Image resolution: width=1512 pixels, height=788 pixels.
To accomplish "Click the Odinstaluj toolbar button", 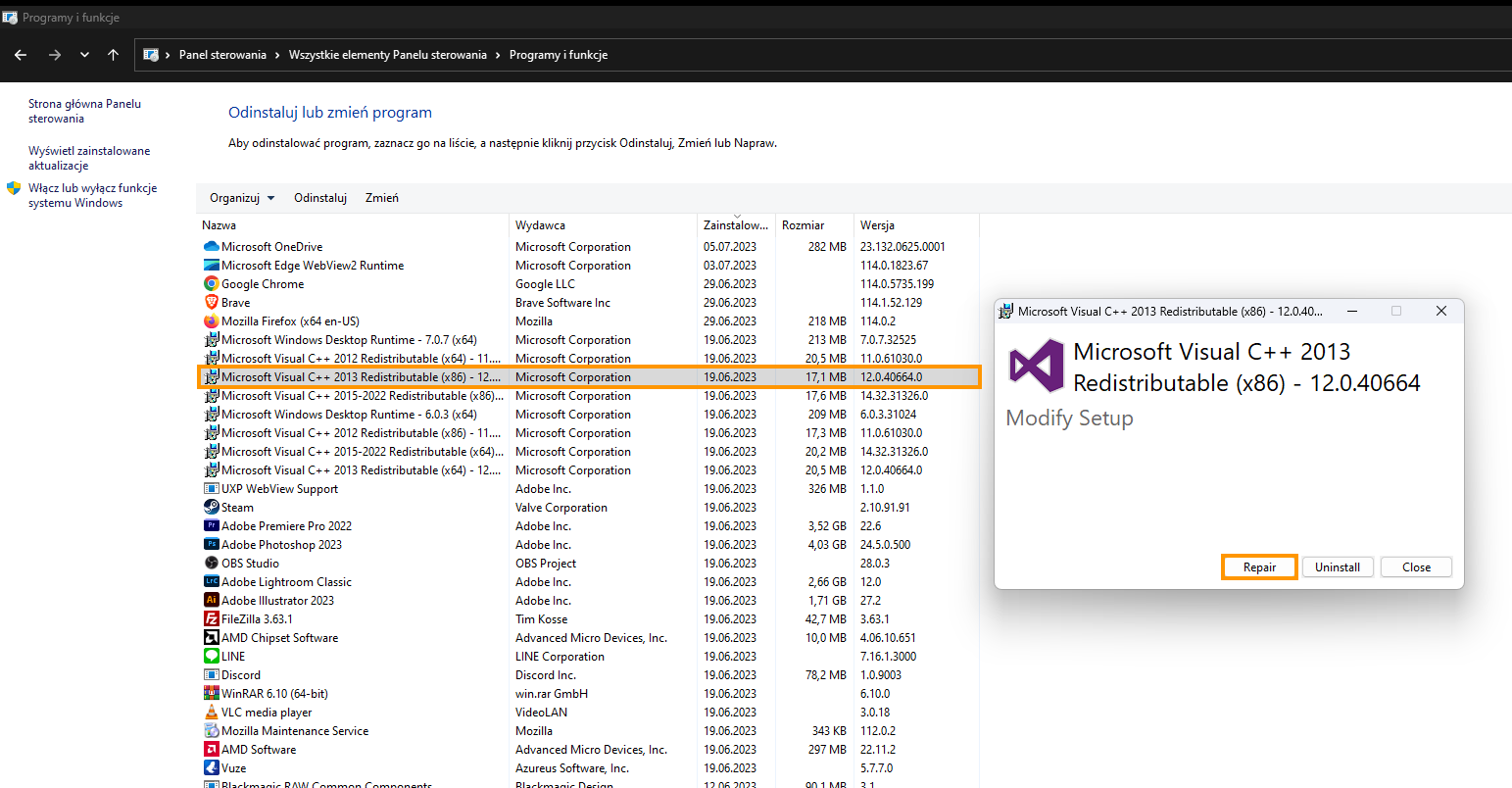I will click(x=320, y=198).
